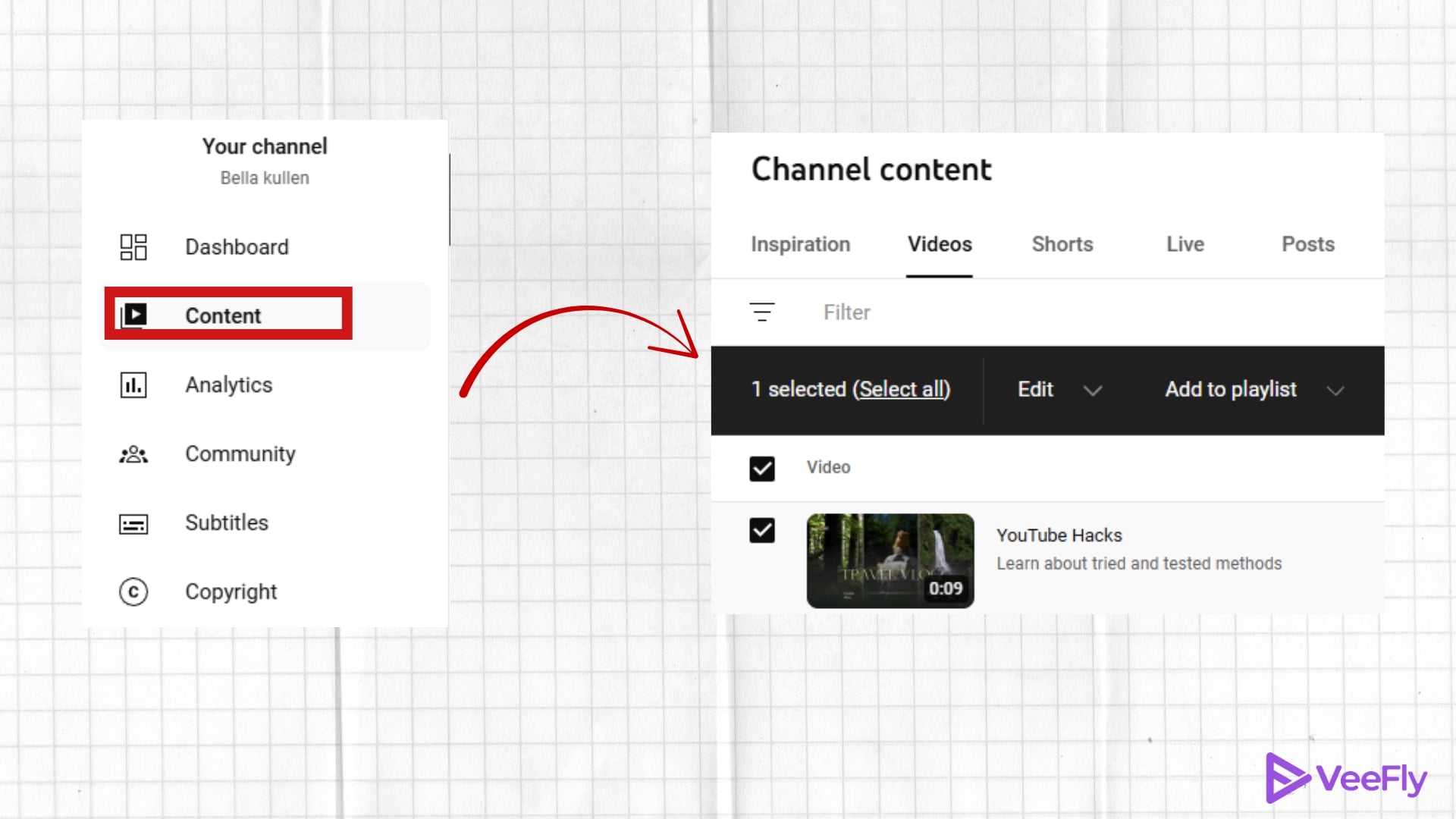Open the filter icon above the video list
This screenshot has height=819, width=1456.
[761, 312]
